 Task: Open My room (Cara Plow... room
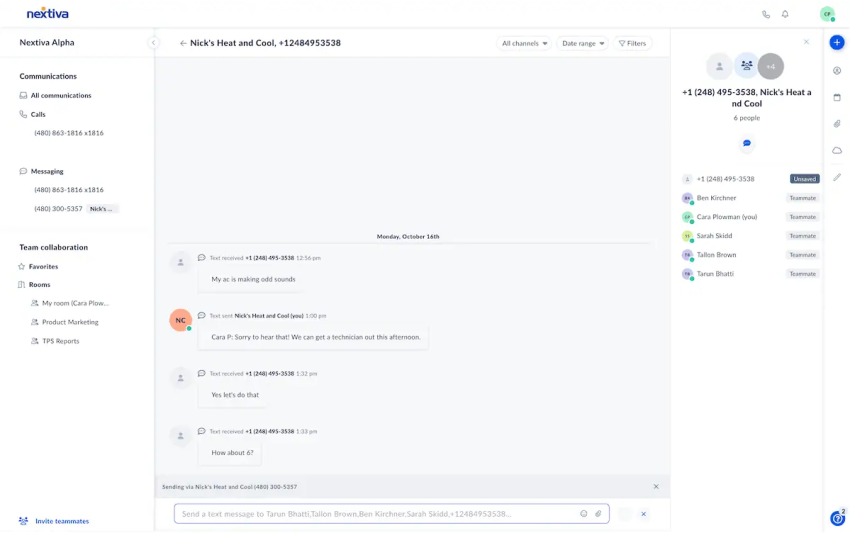75,303
